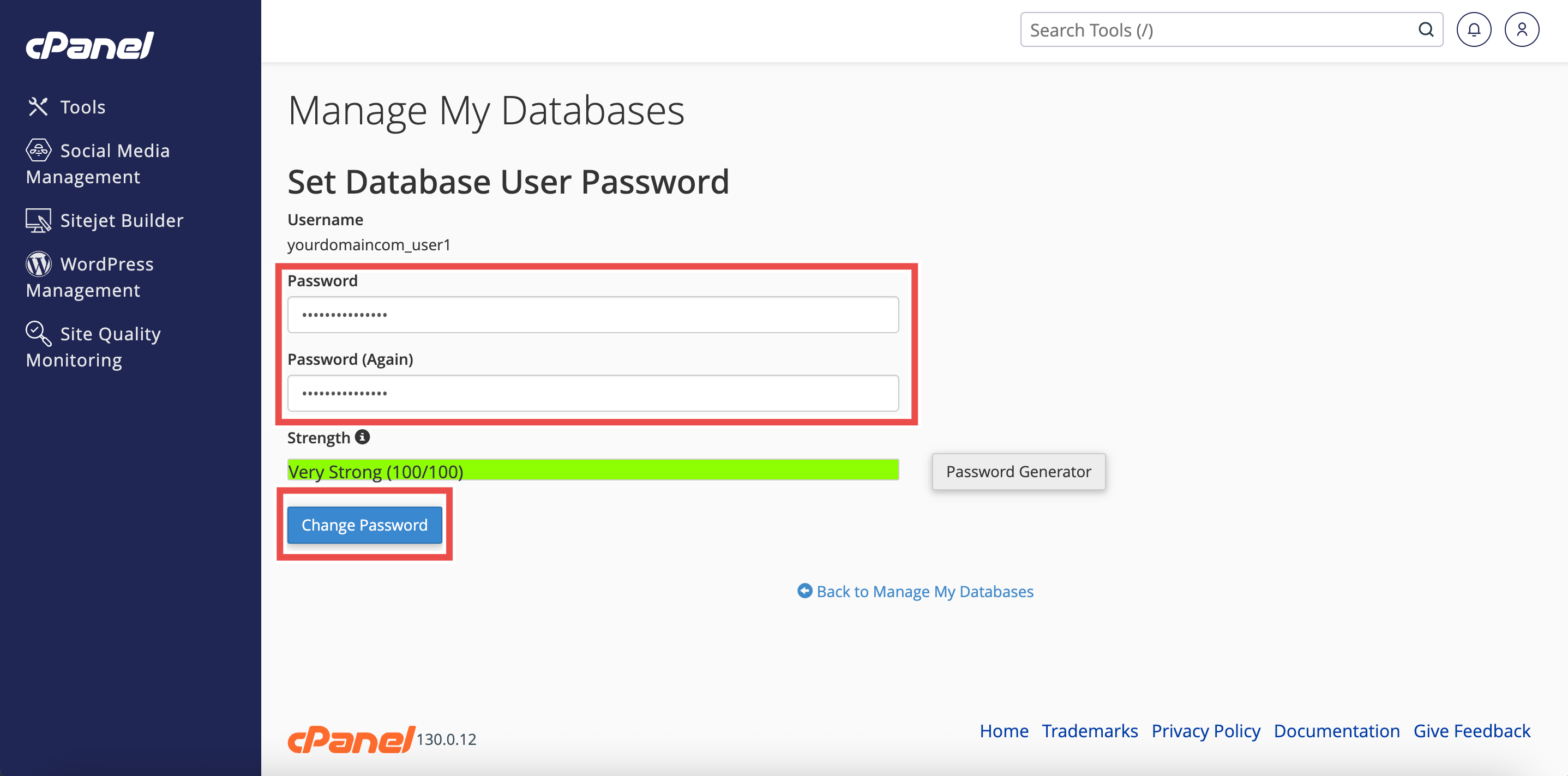
Task: Open the Trademarks footer link
Action: (1090, 731)
